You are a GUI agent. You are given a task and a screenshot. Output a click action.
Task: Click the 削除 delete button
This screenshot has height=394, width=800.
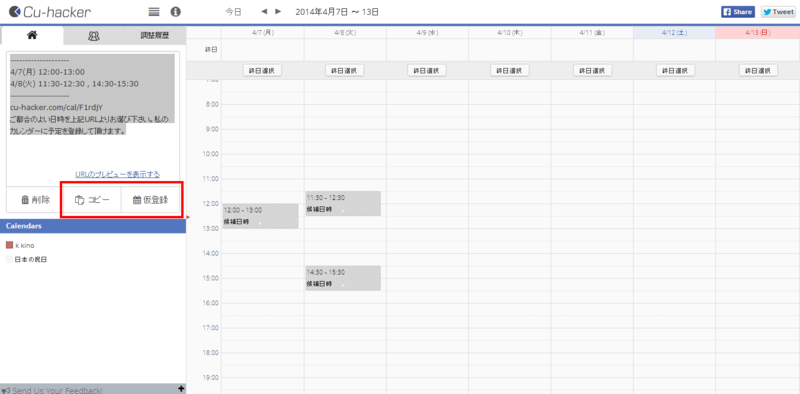[x=35, y=200]
